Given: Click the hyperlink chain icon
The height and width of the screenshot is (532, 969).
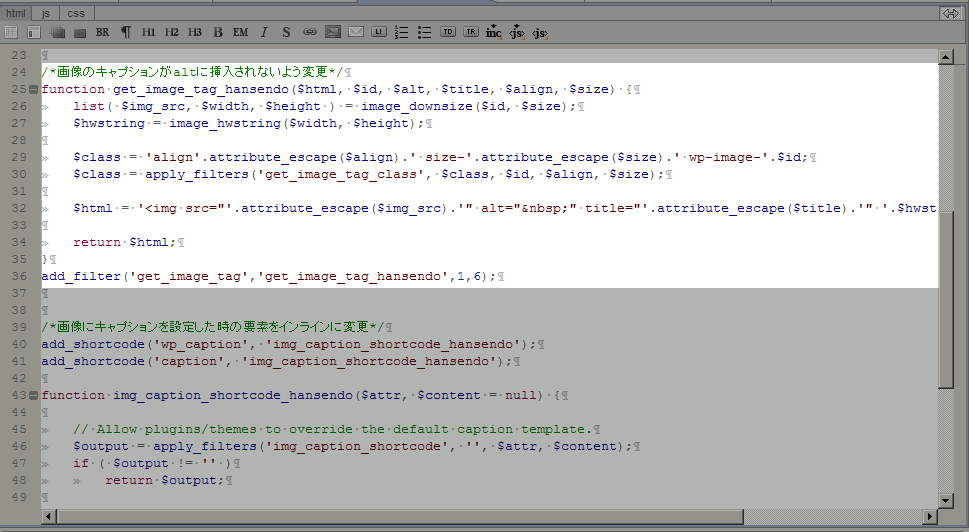Looking at the screenshot, I should click(310, 32).
